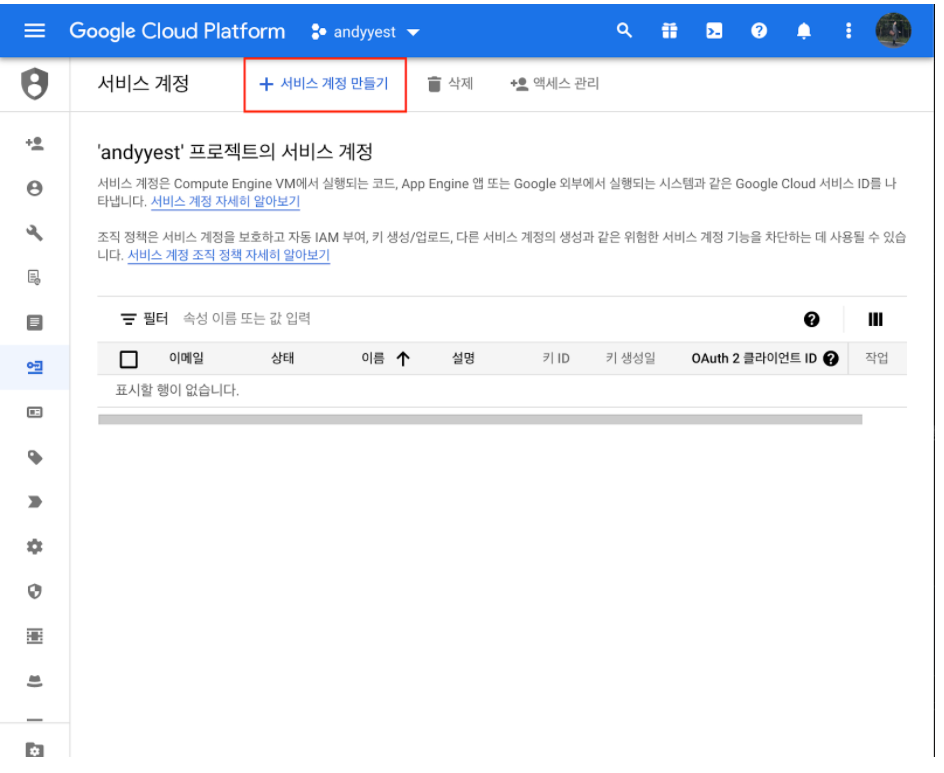
Task: Open the identity person-circle sidebar icon
Action: coord(35,188)
